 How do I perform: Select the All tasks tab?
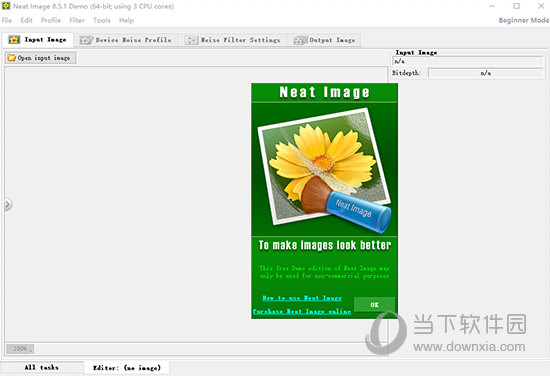[x=42, y=368]
